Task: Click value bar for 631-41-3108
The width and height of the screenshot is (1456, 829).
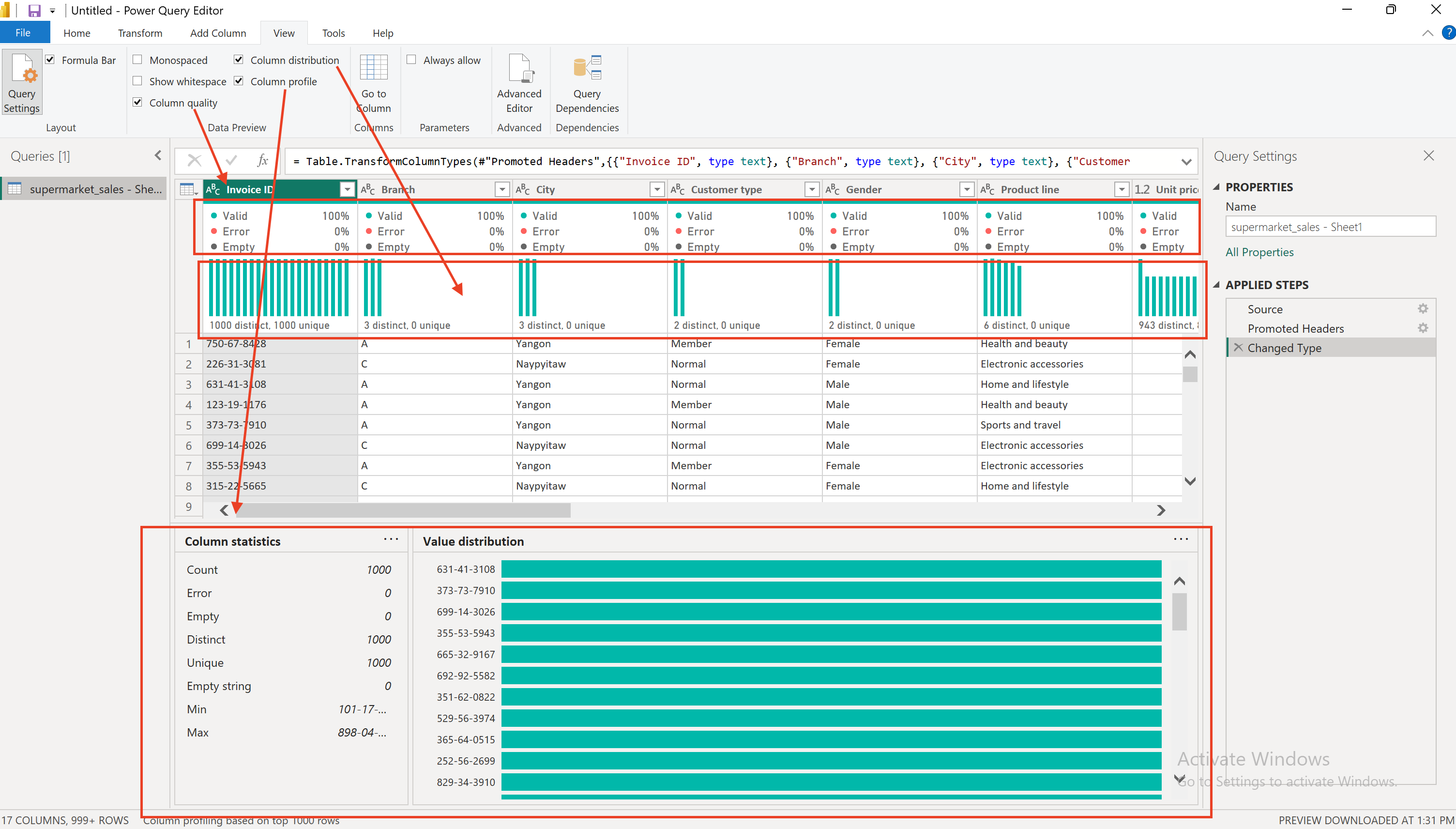Action: (x=831, y=569)
